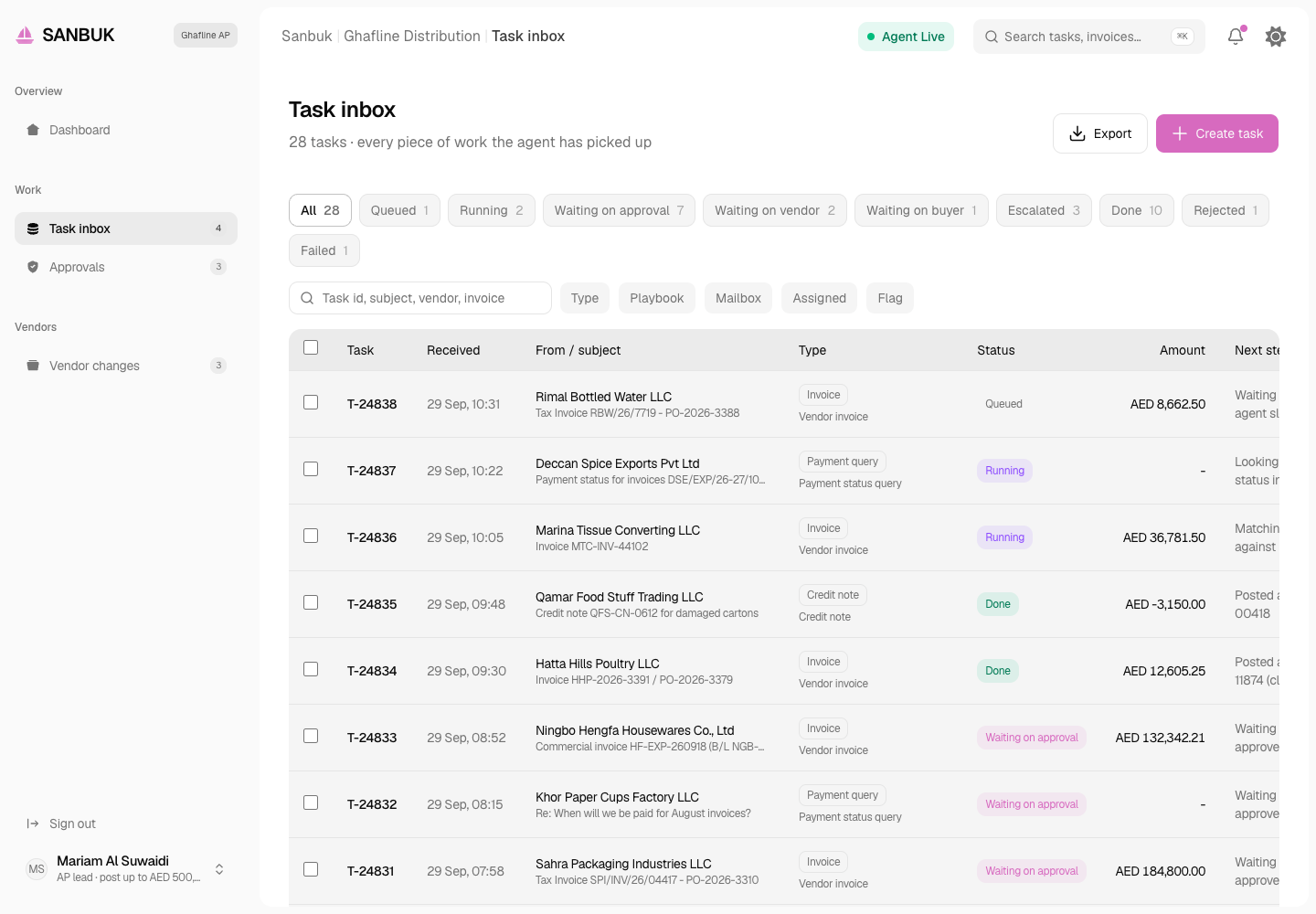
Task: Click the Export download icon
Action: point(1077,133)
